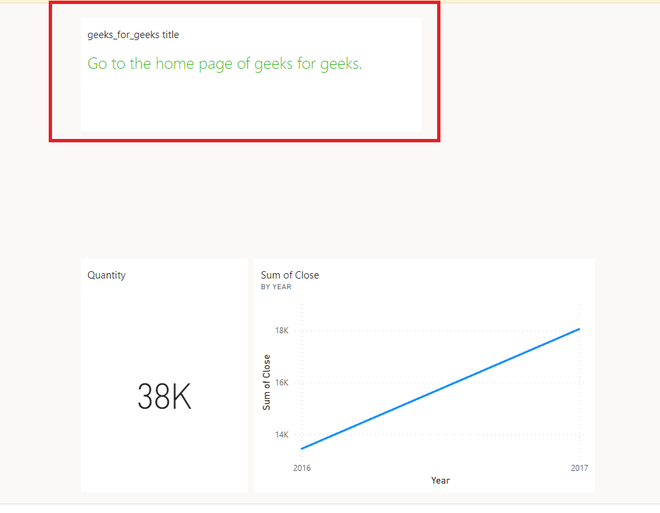The width and height of the screenshot is (660, 513).
Task: Select the line's 2017 end data point
Action: (579, 329)
